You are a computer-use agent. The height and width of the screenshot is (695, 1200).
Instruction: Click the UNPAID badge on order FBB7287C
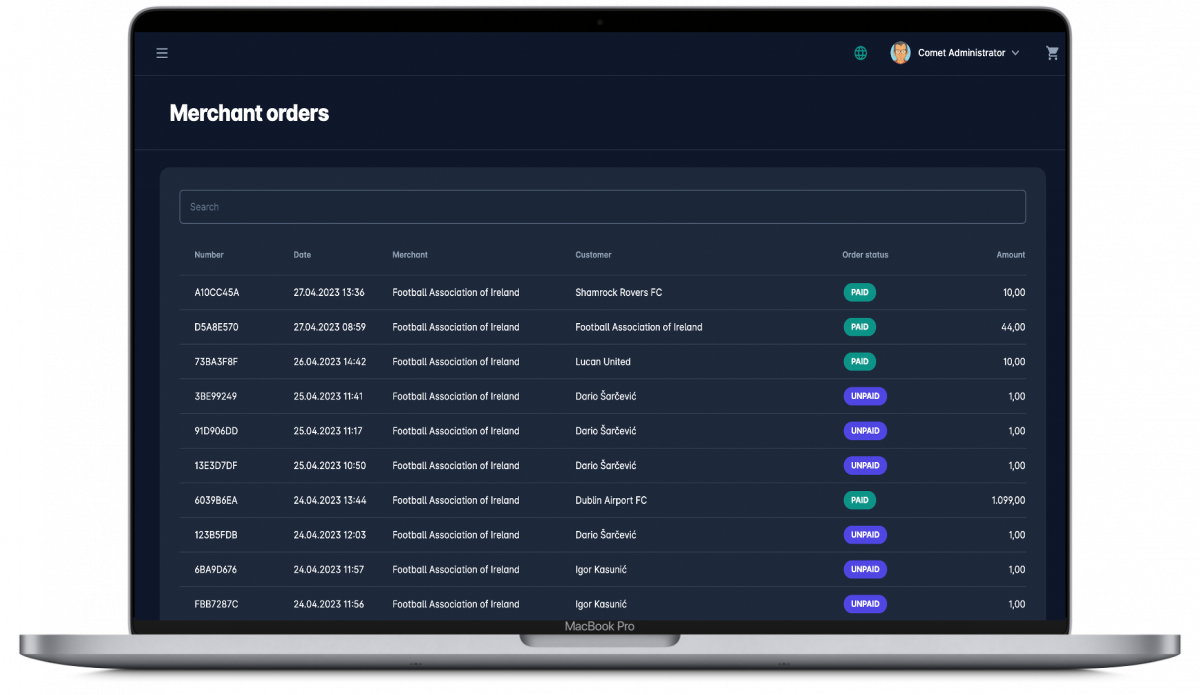(864, 604)
